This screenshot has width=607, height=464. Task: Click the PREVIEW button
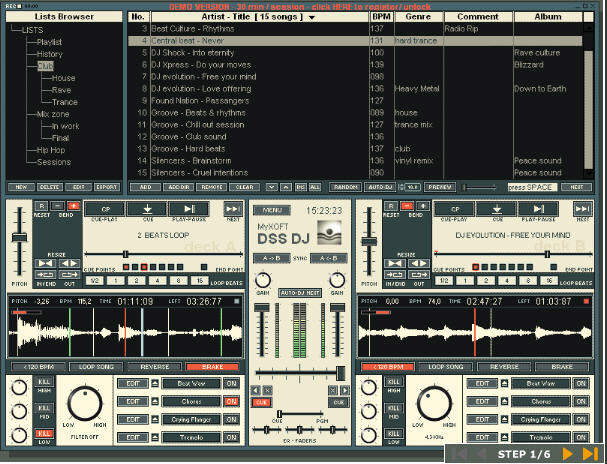tap(440, 187)
